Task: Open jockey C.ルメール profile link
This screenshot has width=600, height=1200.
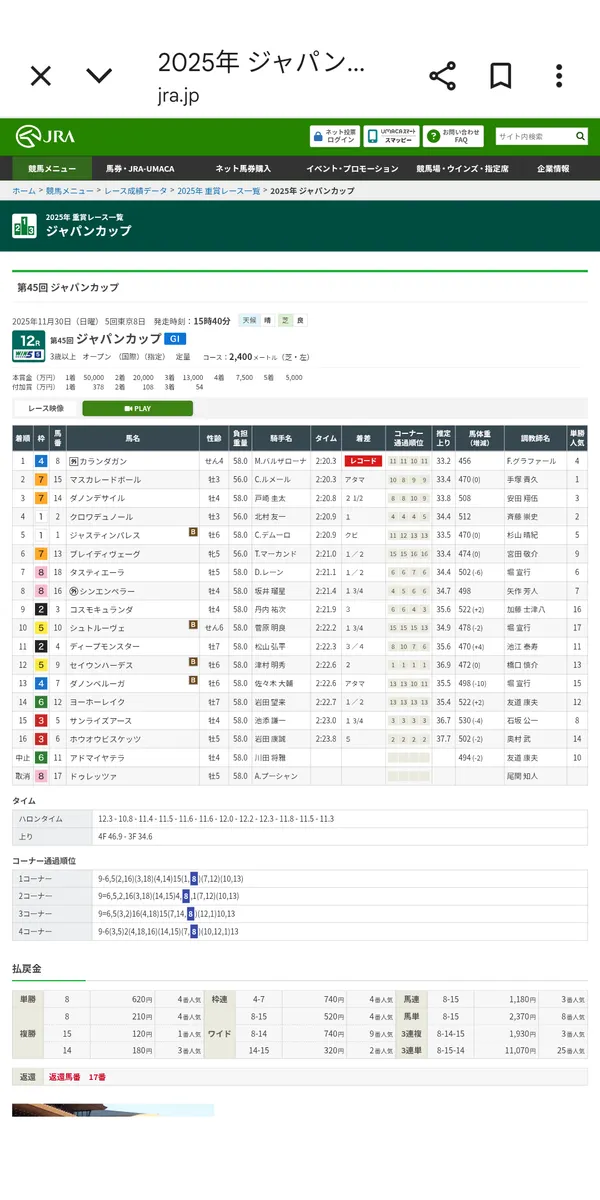Action: pos(272,480)
